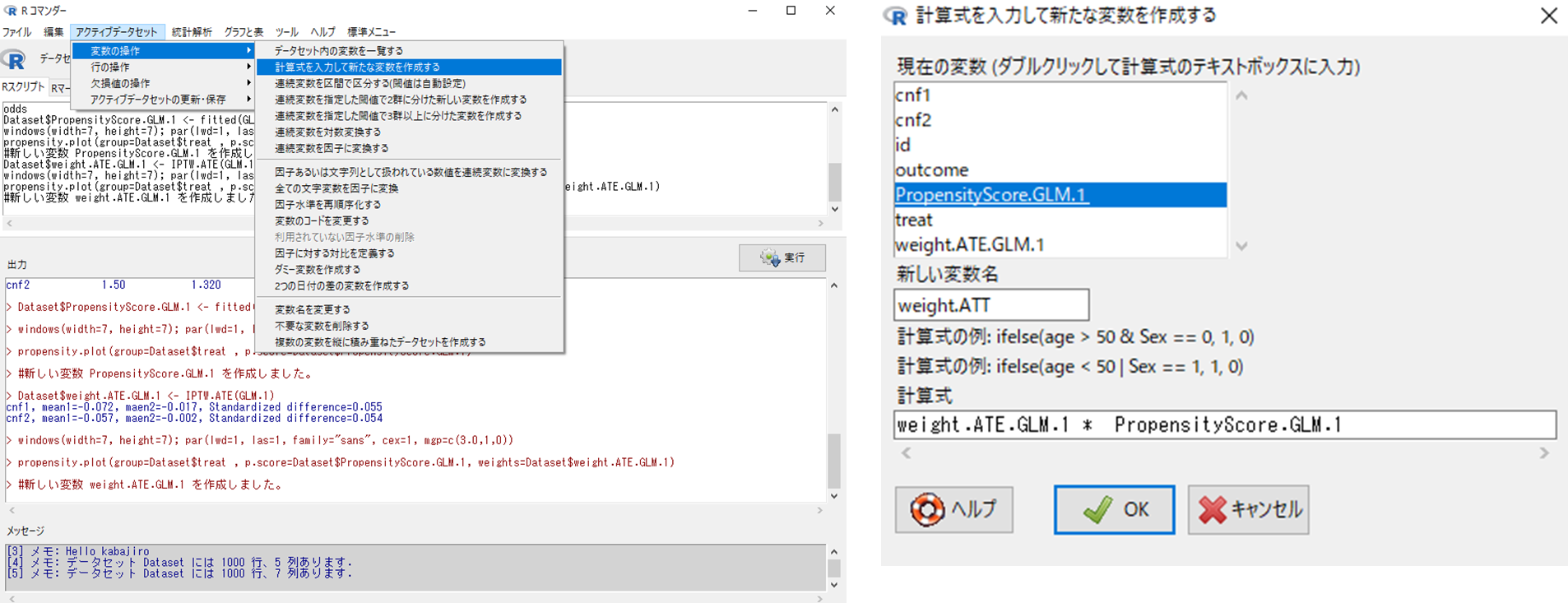Choose 因子あるいは文字列として扱われている数値を連続変数に変換する
Screen dimensions: 1568x603
[409, 172]
